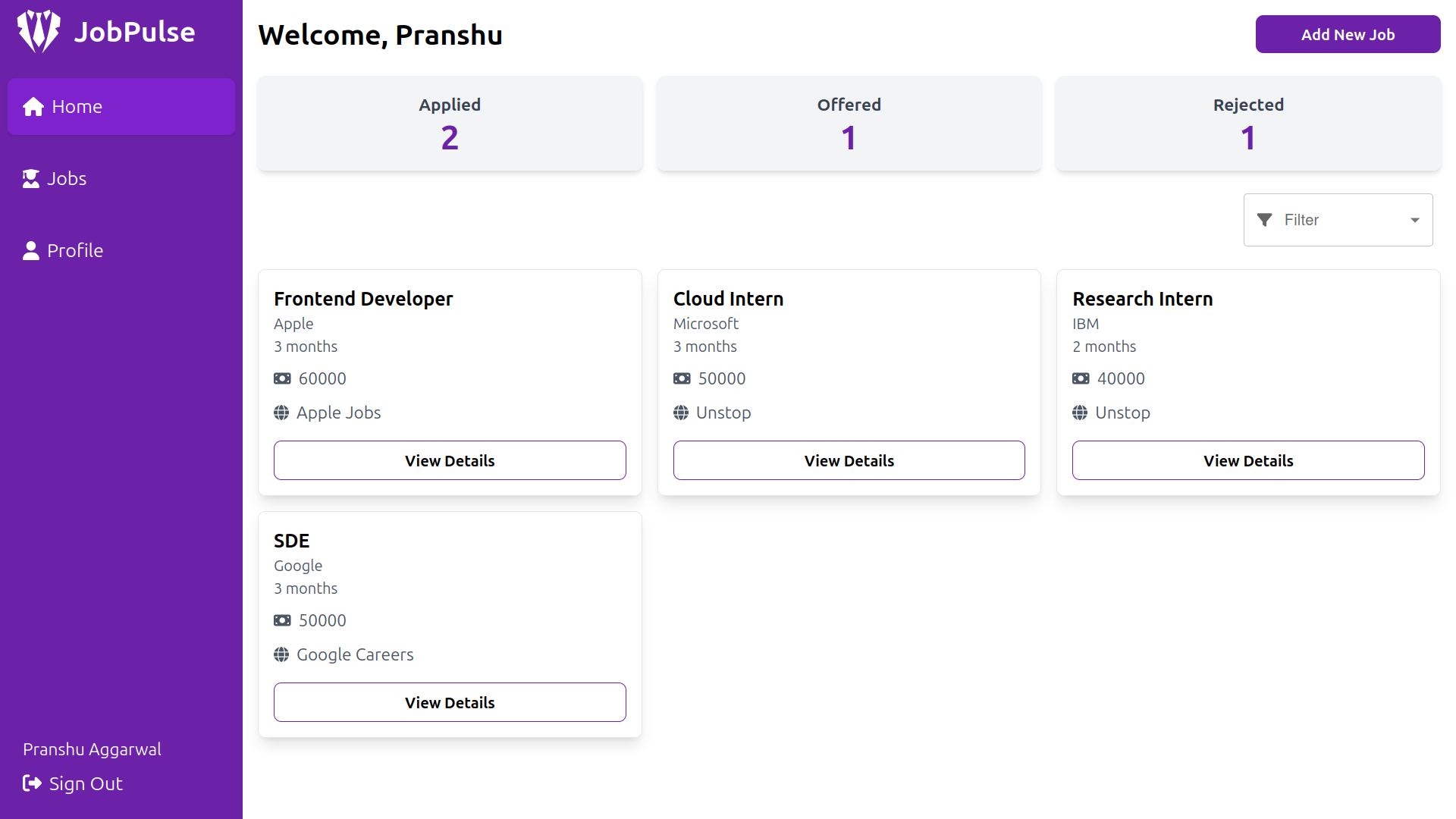
Task: Select the Applied stats card
Action: click(450, 124)
